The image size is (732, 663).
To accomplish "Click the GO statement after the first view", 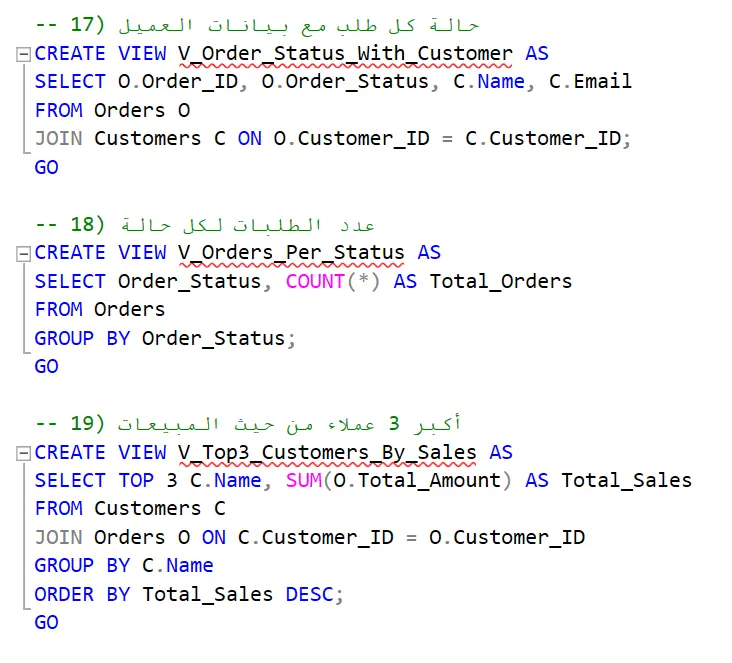I will pyautogui.click(x=47, y=167).
